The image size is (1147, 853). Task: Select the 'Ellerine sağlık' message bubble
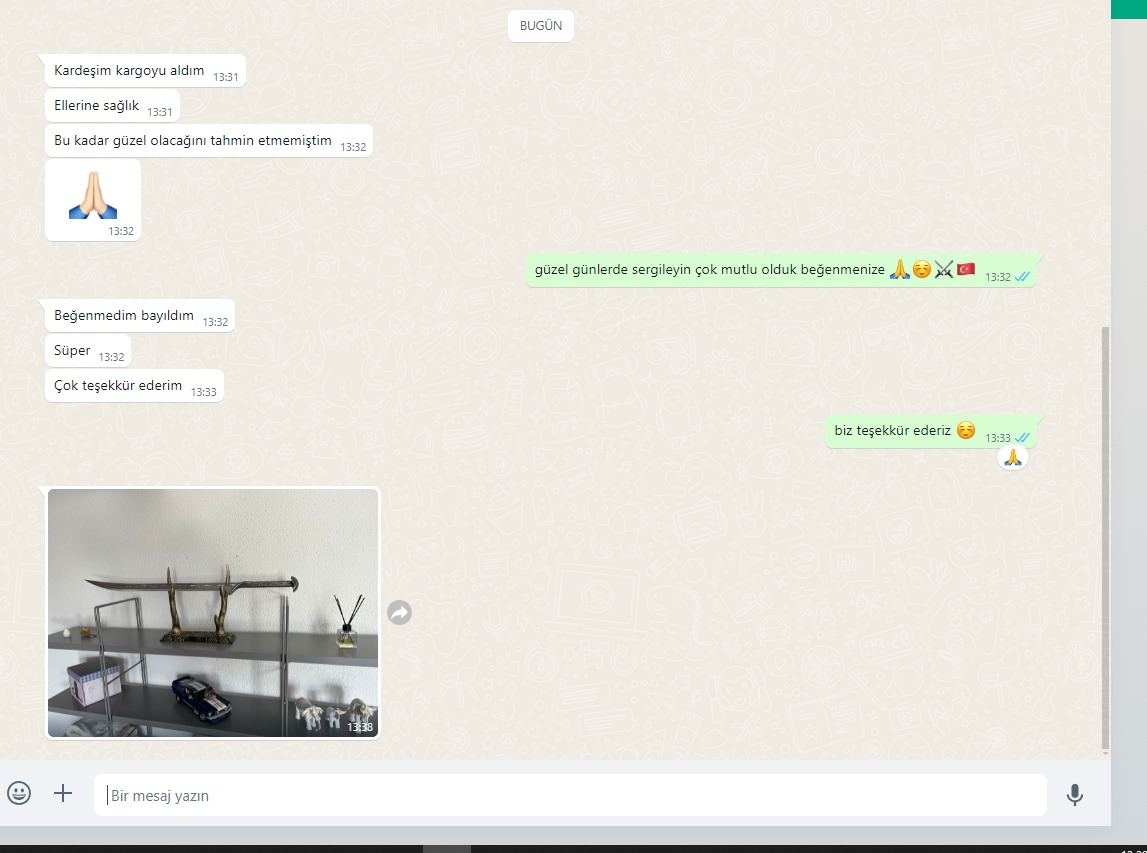[x=97, y=106]
